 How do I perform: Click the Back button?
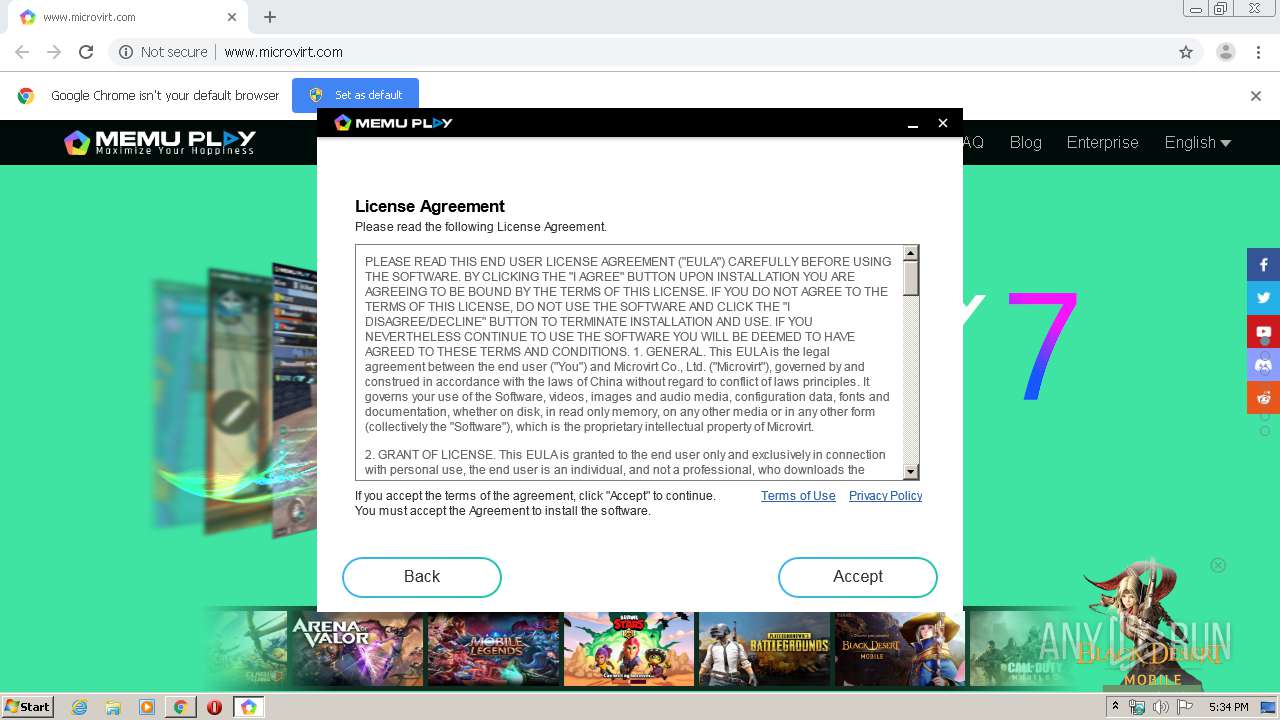[421, 577]
